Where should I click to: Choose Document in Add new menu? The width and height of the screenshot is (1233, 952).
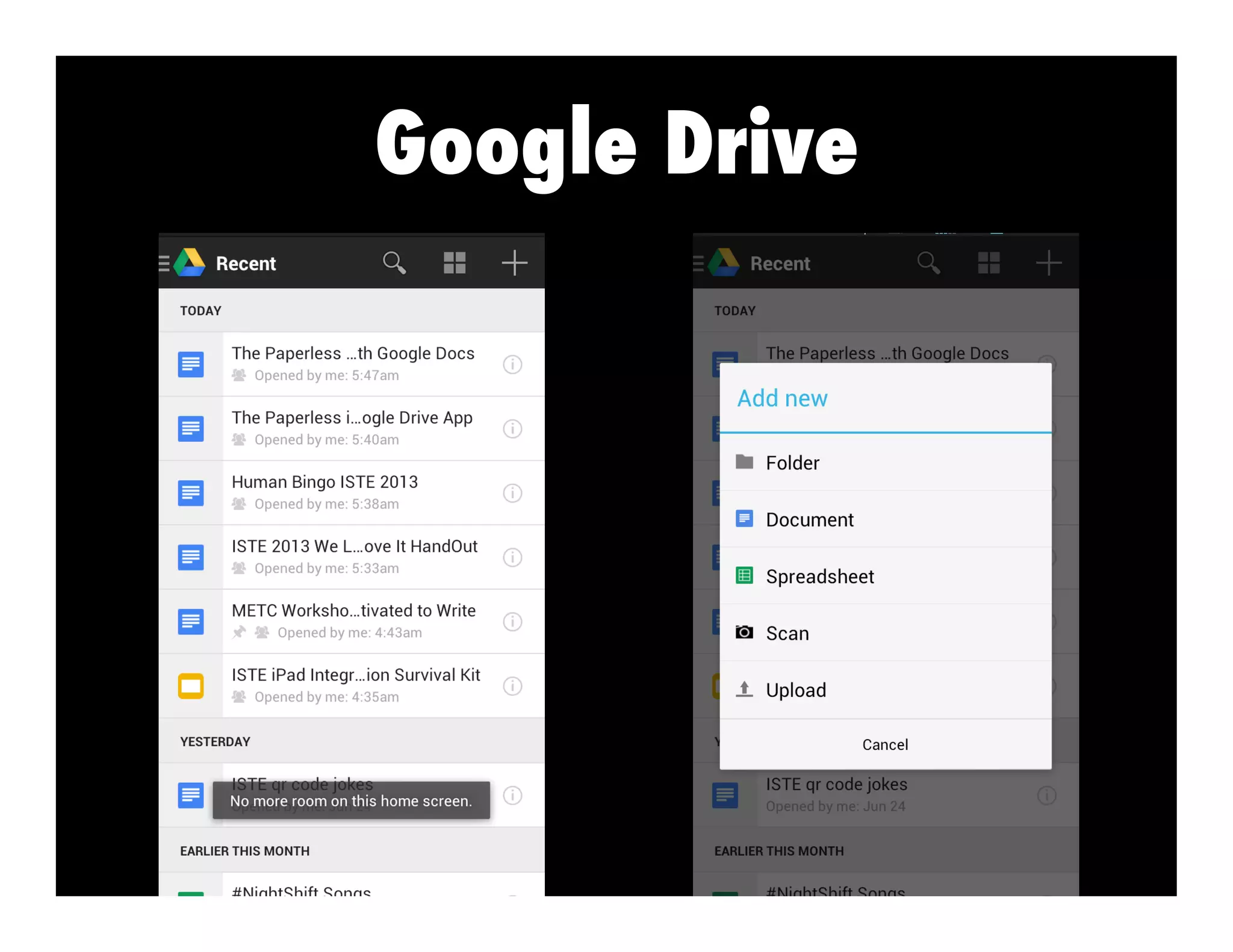[x=886, y=519]
